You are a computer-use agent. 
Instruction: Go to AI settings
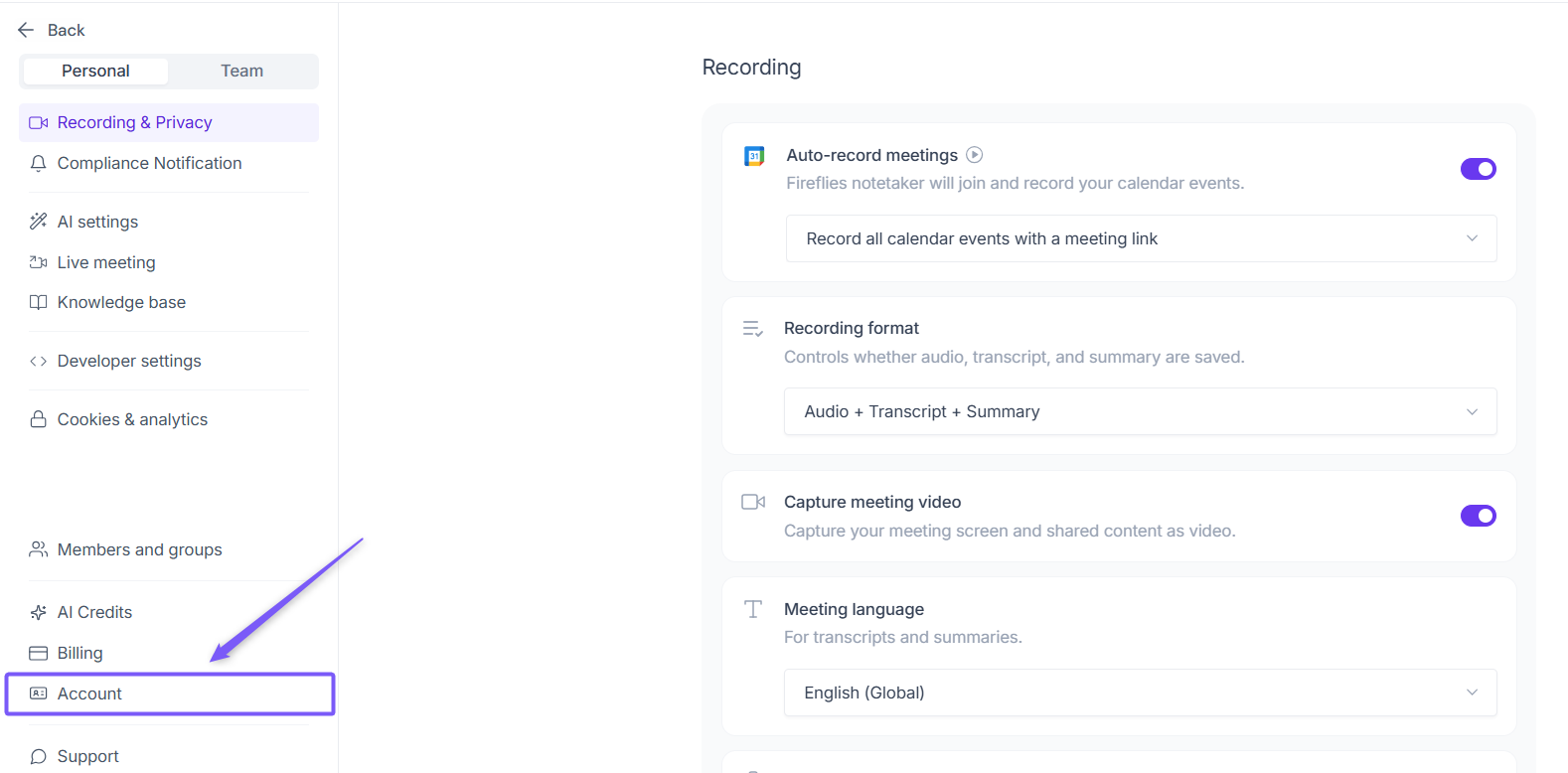click(x=169, y=222)
